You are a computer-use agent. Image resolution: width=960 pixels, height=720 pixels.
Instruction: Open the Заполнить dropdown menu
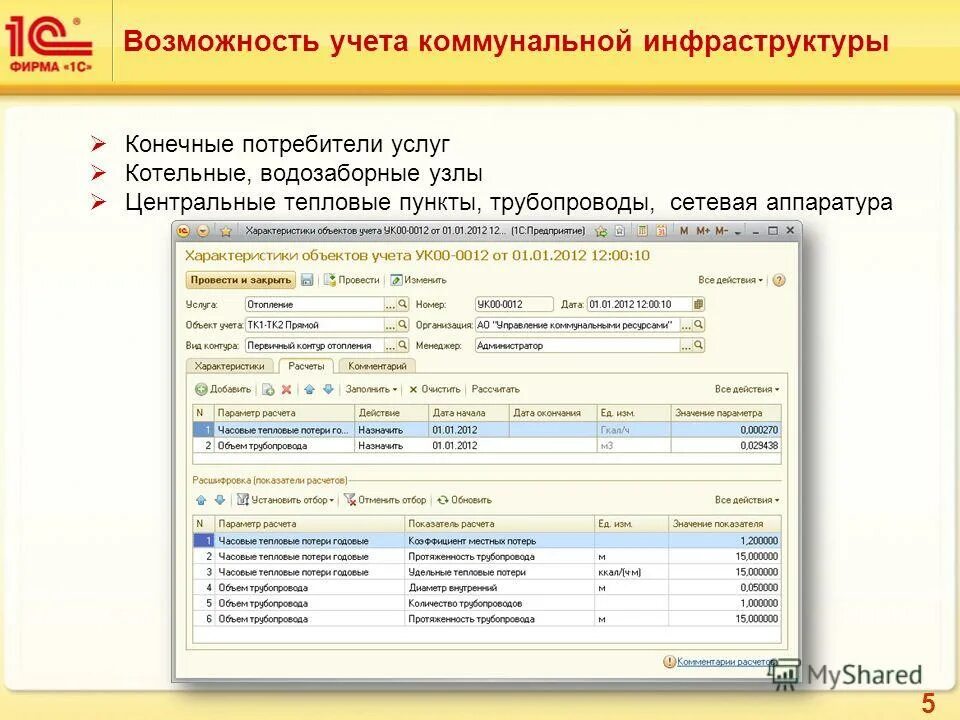[368, 390]
